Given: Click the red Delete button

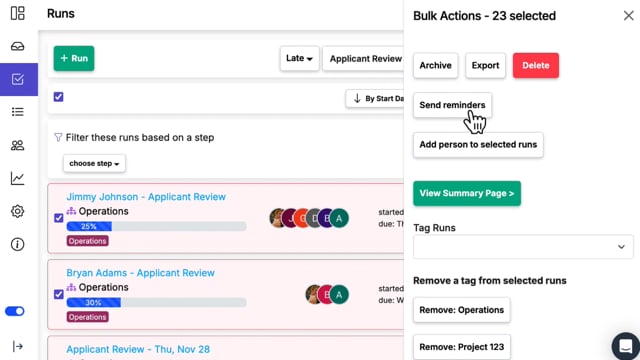Looking at the screenshot, I should [x=536, y=65].
